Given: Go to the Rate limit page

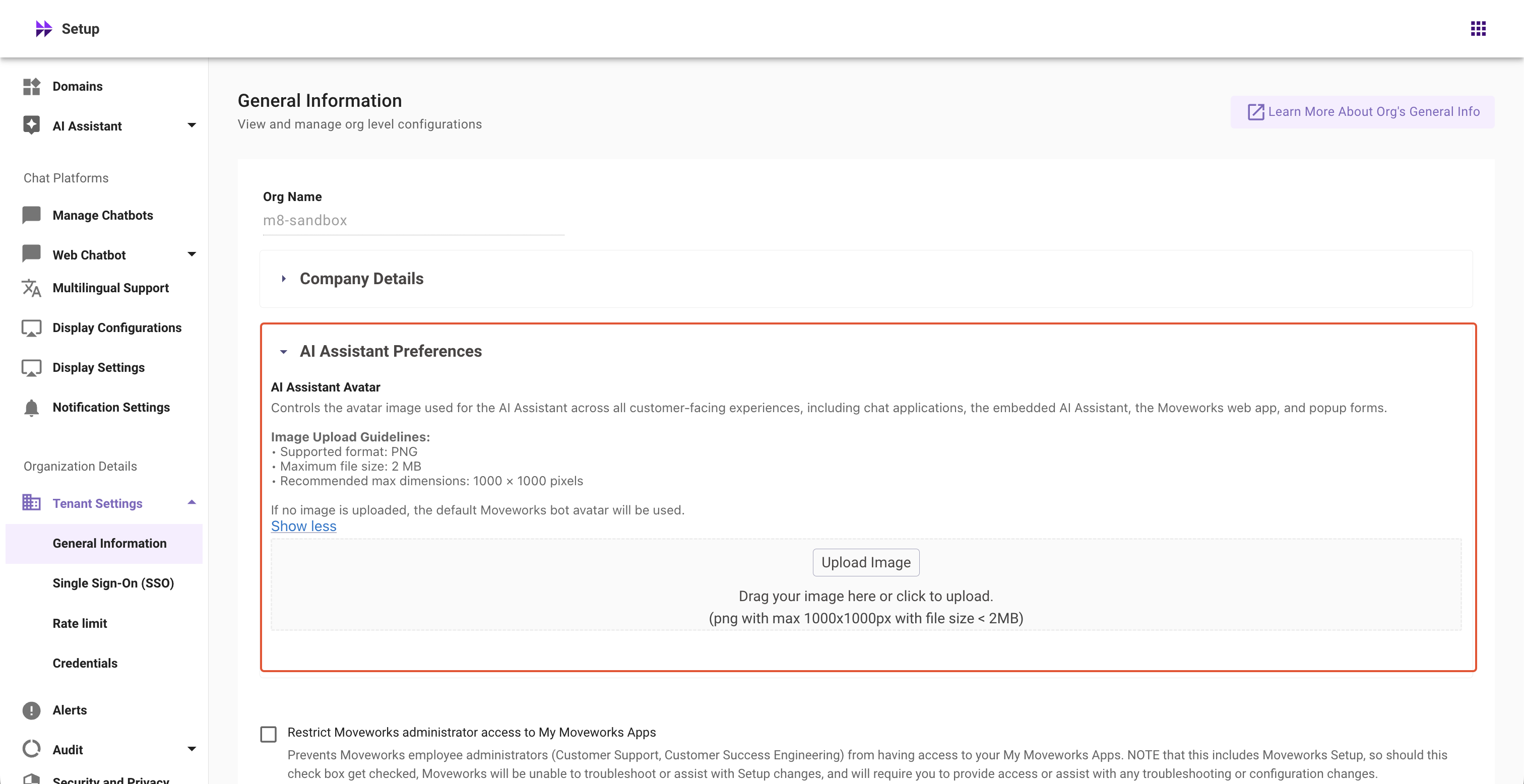Looking at the screenshot, I should point(80,623).
